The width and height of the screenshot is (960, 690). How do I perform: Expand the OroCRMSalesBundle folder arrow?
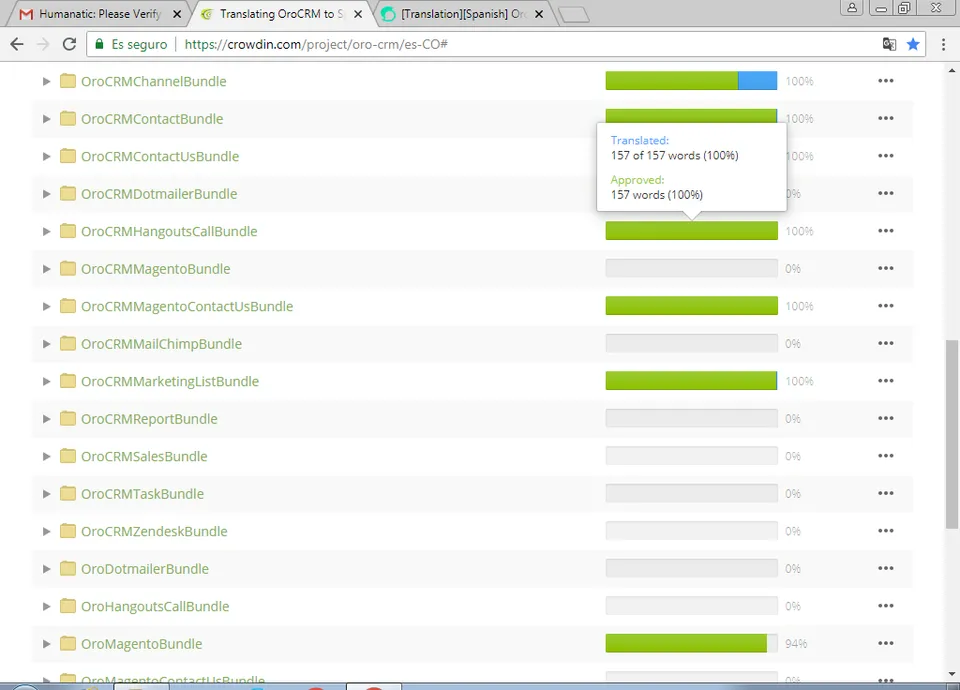46,456
